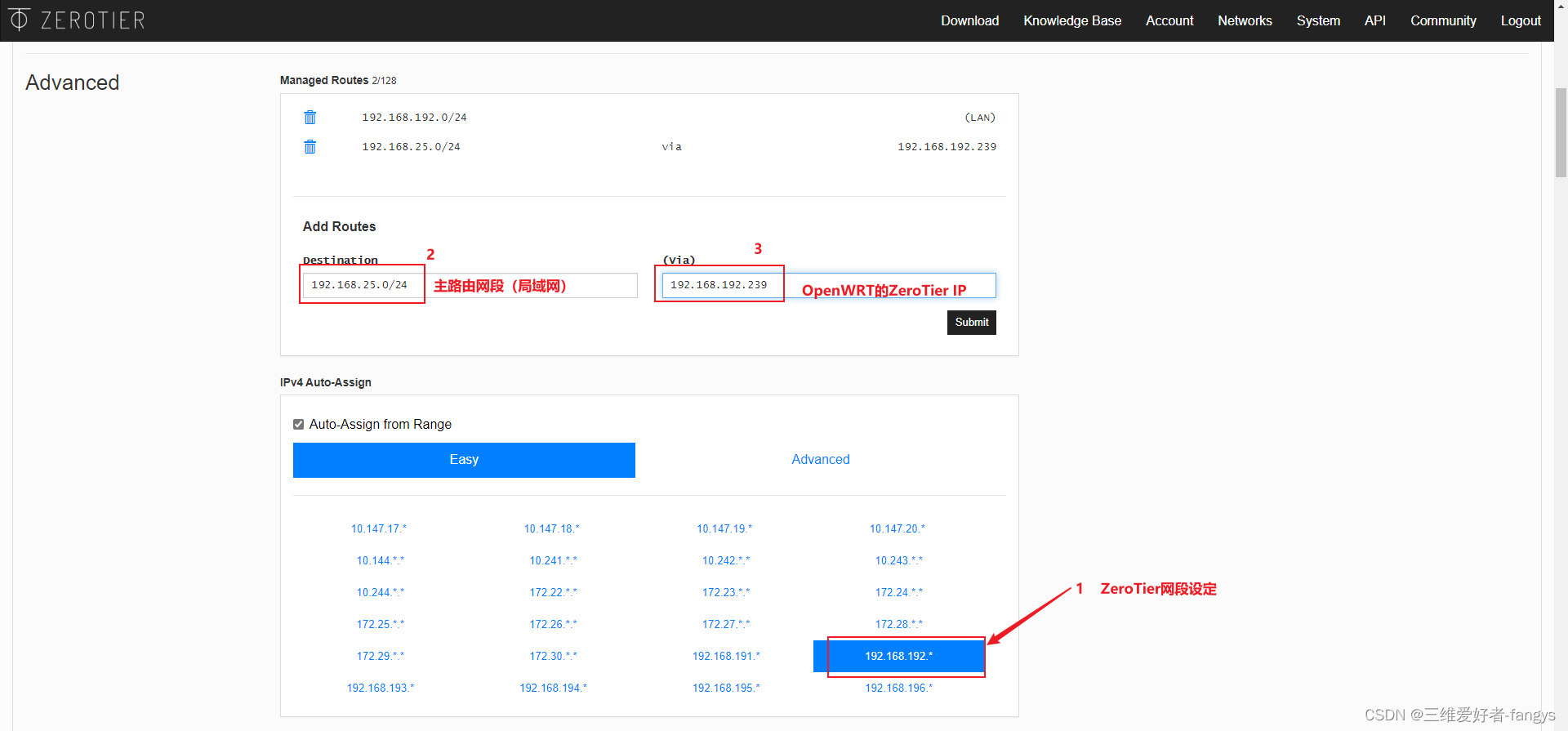
Task: Log out via Logout link
Action: 1521,20
